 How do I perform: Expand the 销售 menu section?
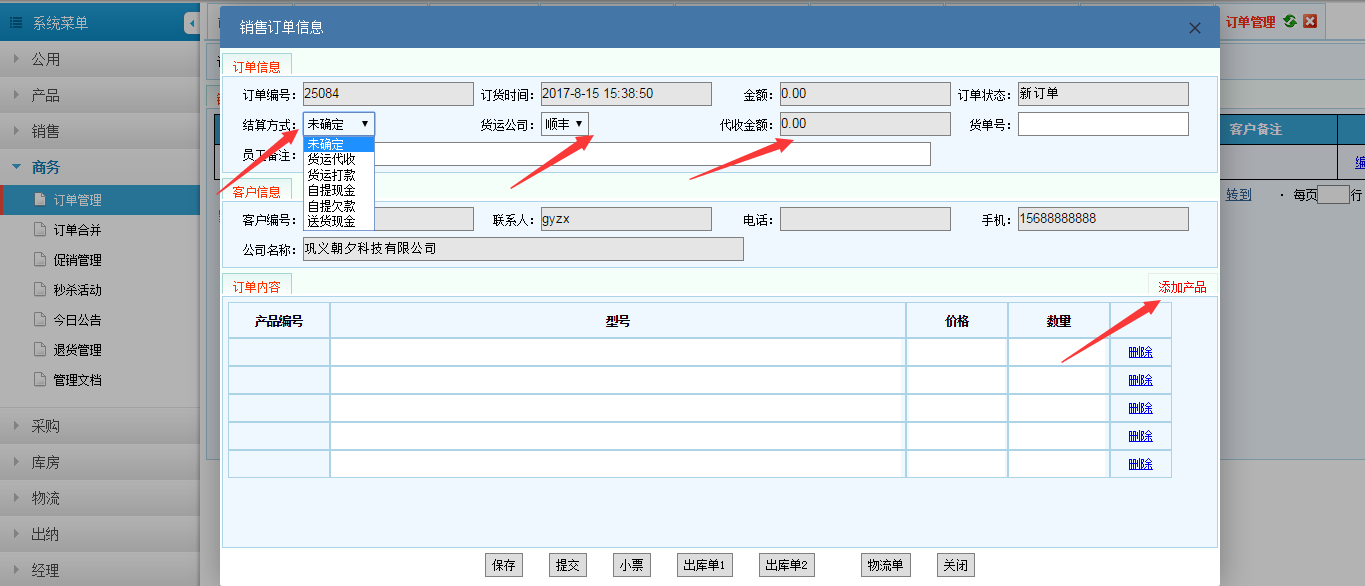click(x=100, y=131)
